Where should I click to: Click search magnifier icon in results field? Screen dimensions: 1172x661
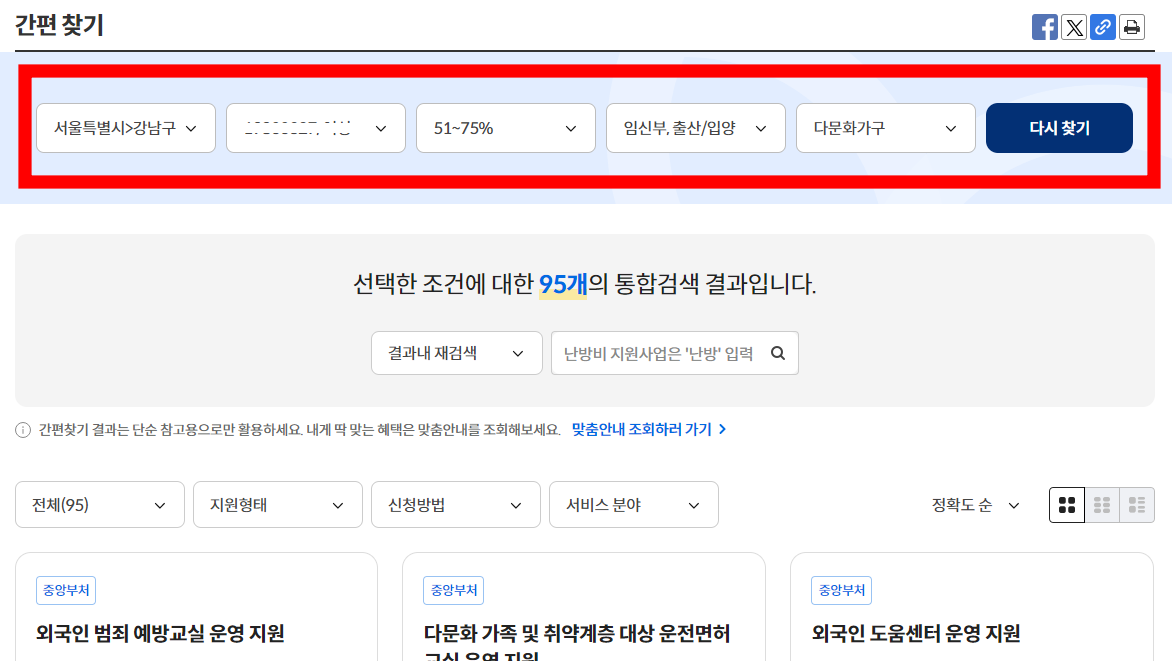pyautogui.click(x=778, y=353)
